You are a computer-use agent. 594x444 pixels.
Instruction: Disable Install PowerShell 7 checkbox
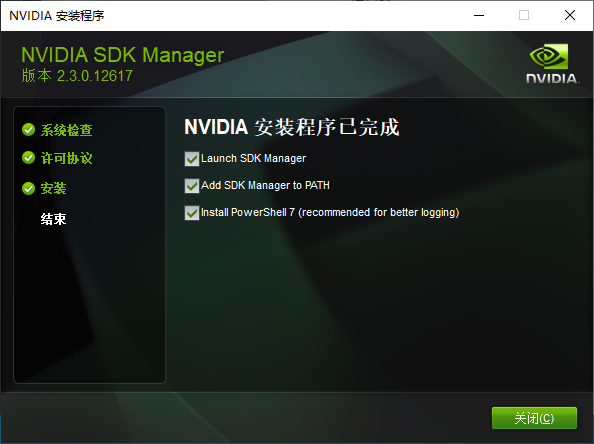(192, 213)
